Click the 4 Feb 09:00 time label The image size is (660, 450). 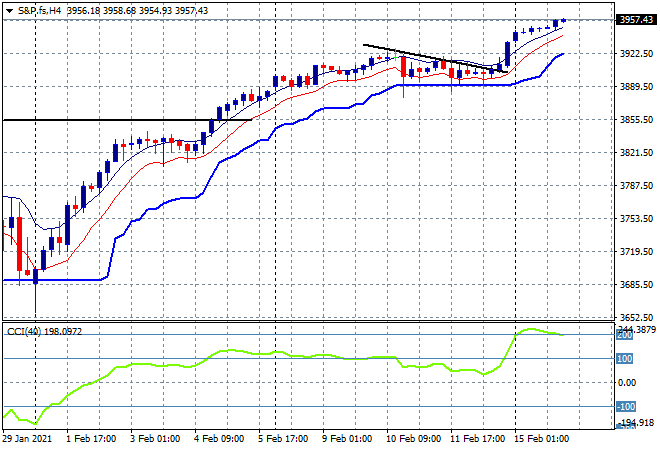(218, 438)
